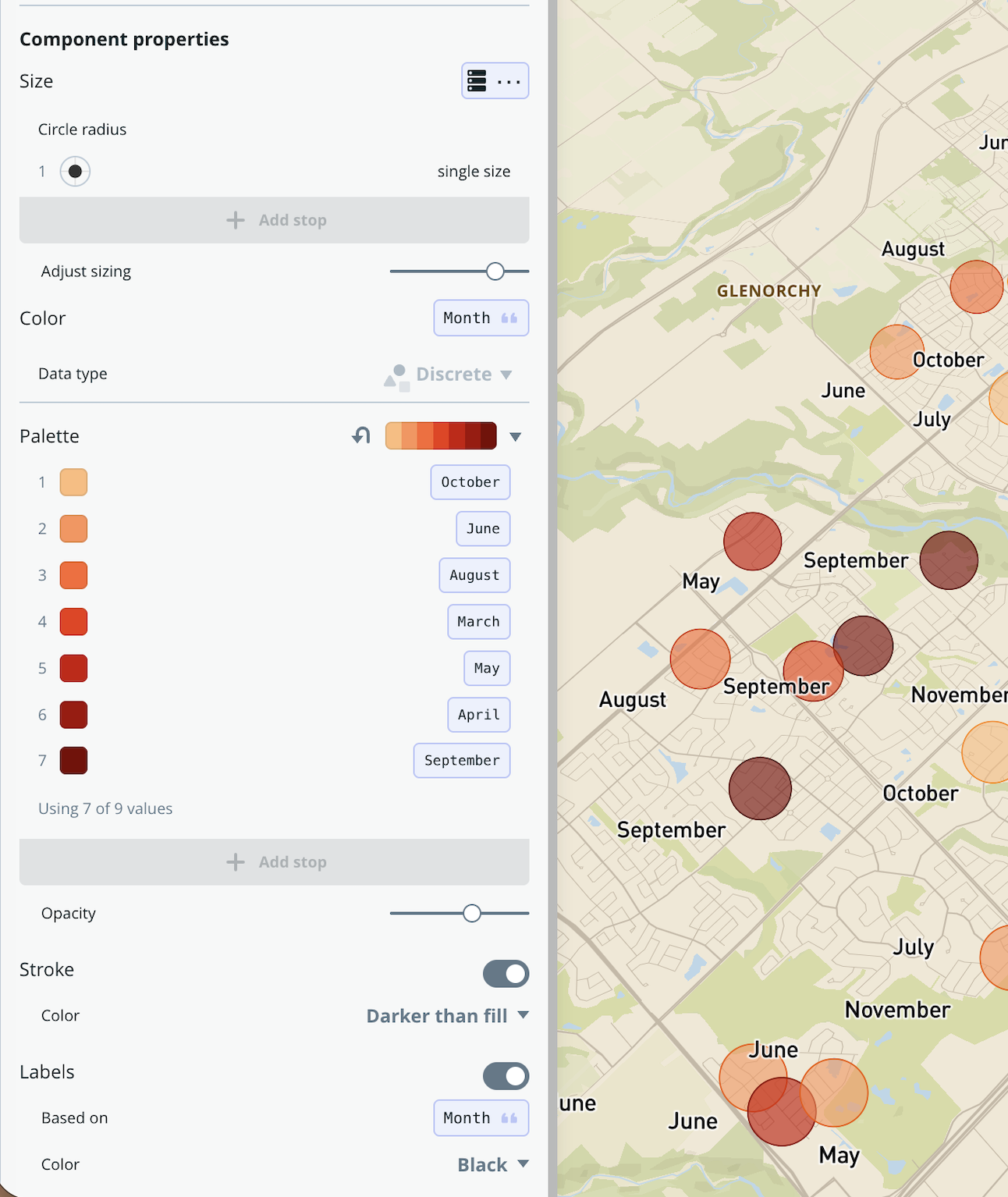Open the Size layer options icon
Image resolution: width=1008 pixels, height=1197 pixels.
point(475,80)
